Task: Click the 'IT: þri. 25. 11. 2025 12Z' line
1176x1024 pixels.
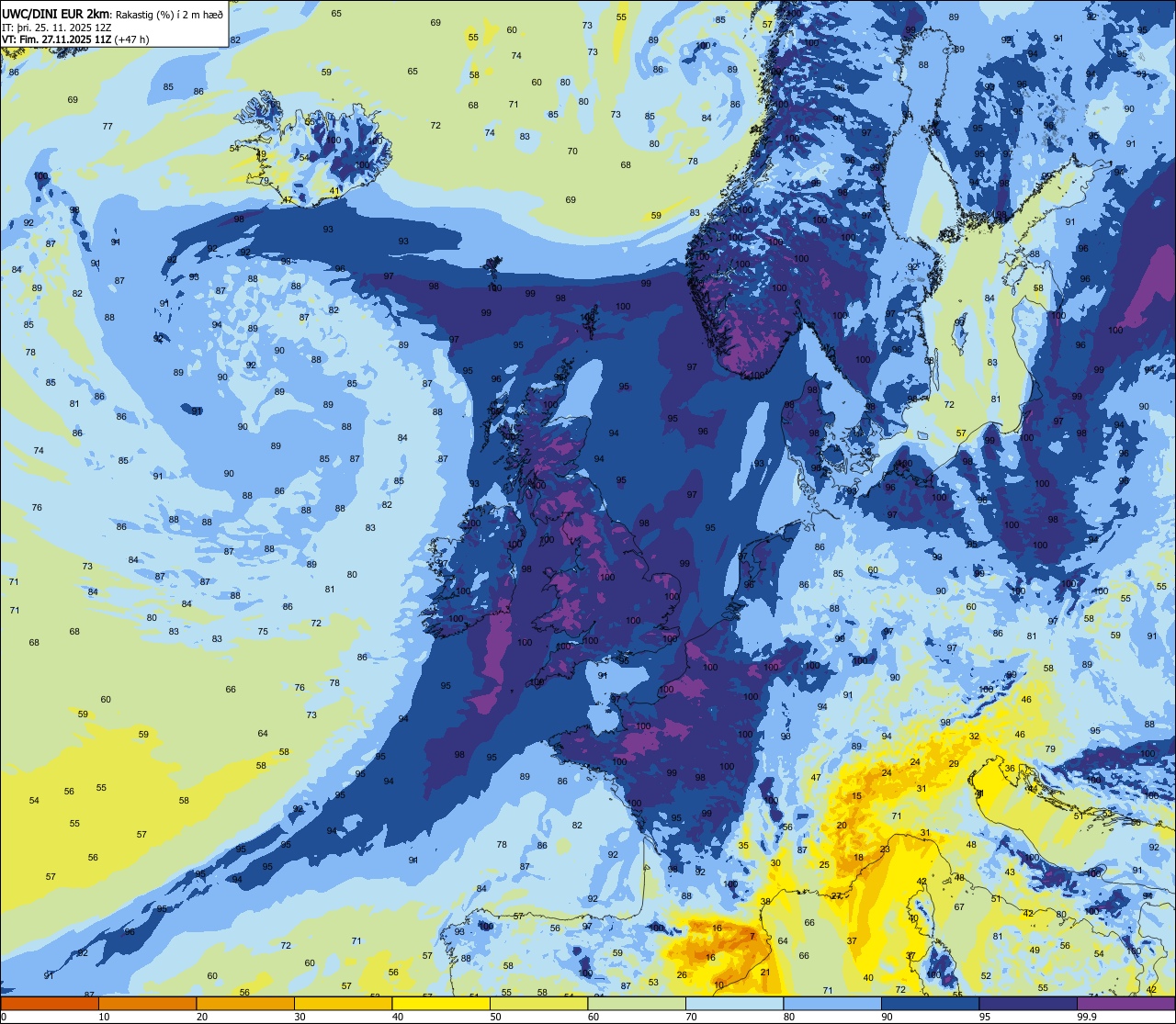Action: click(55, 26)
